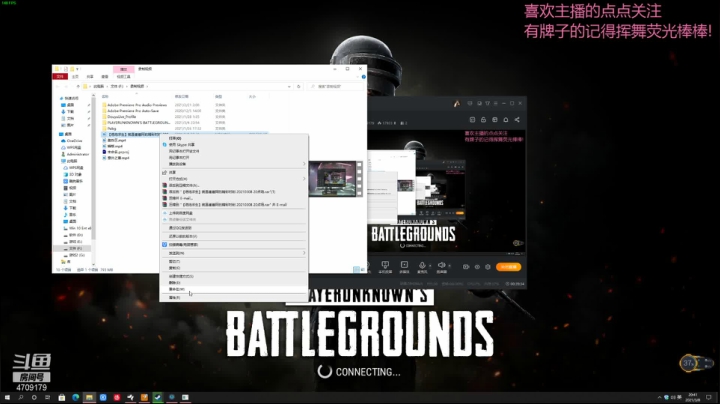This screenshot has width=720, height=404.
Task: Select the Adobe Premiere Pro Auto-Save folder
Action: pyautogui.click(x=133, y=111)
